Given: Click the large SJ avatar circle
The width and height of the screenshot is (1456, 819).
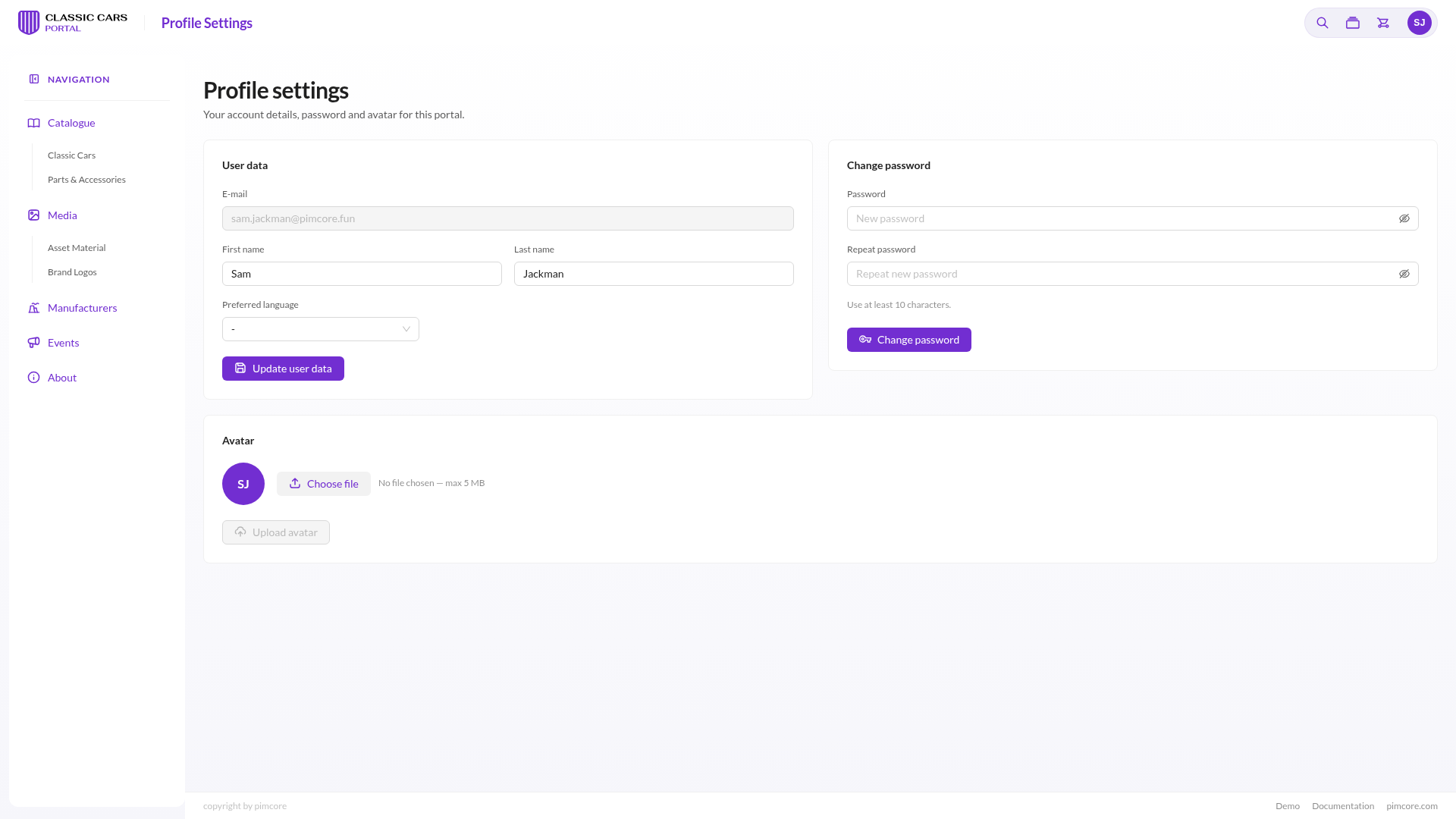Looking at the screenshot, I should 243,484.
